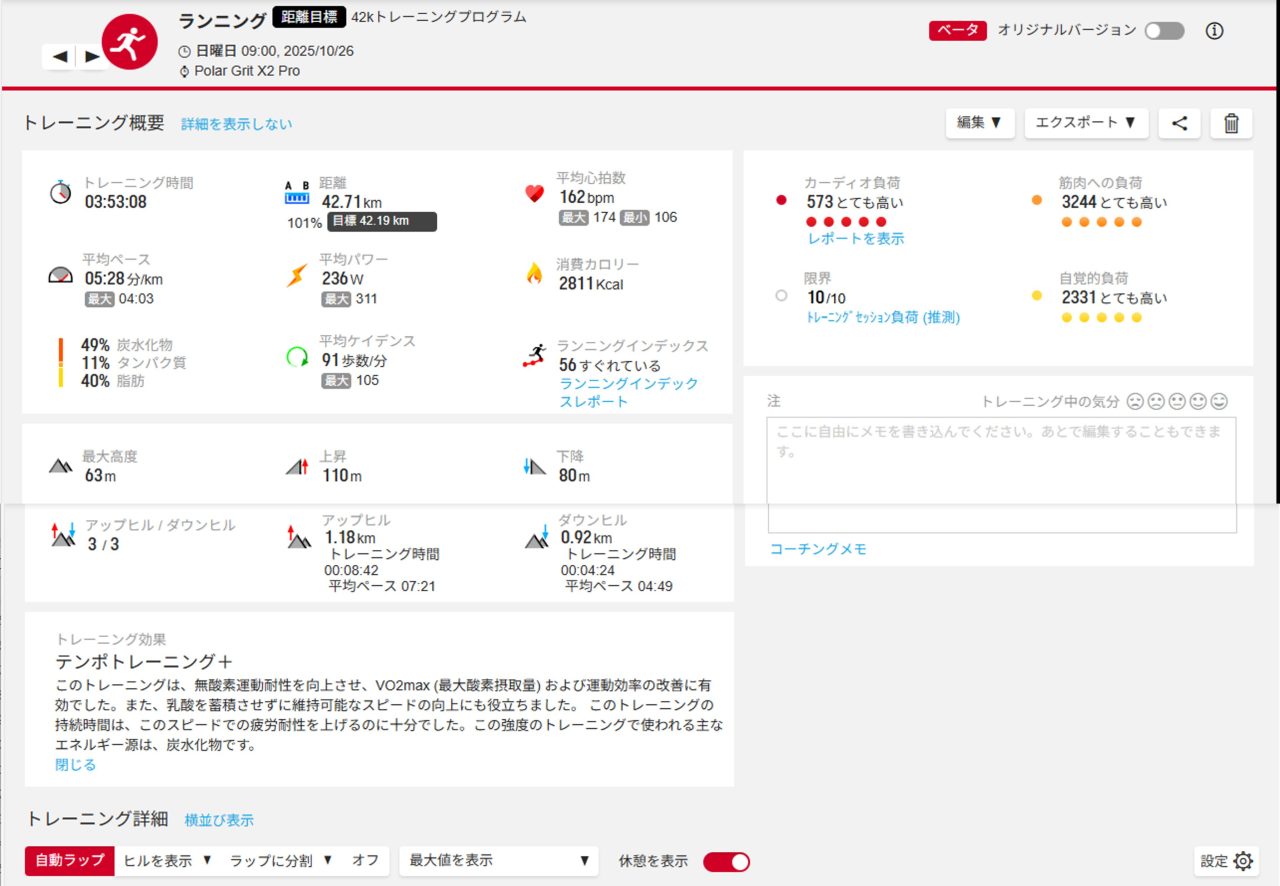Image resolution: width=1280 pixels, height=886 pixels.
Task: Click the settings gear icon
Action: pos(1243,861)
